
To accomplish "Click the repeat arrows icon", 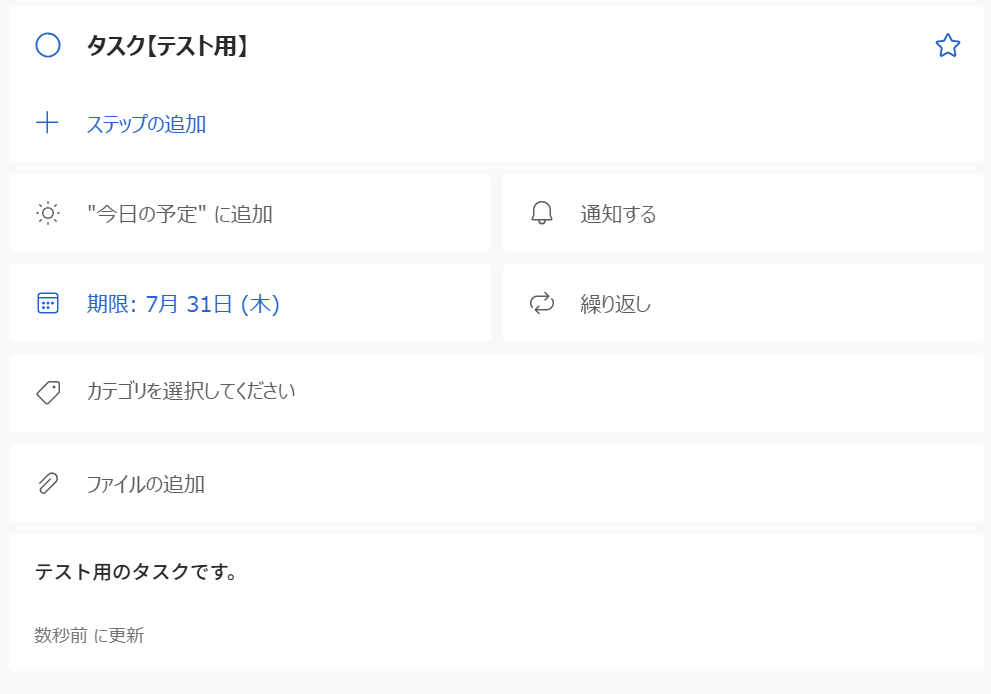I will click(x=541, y=303).
